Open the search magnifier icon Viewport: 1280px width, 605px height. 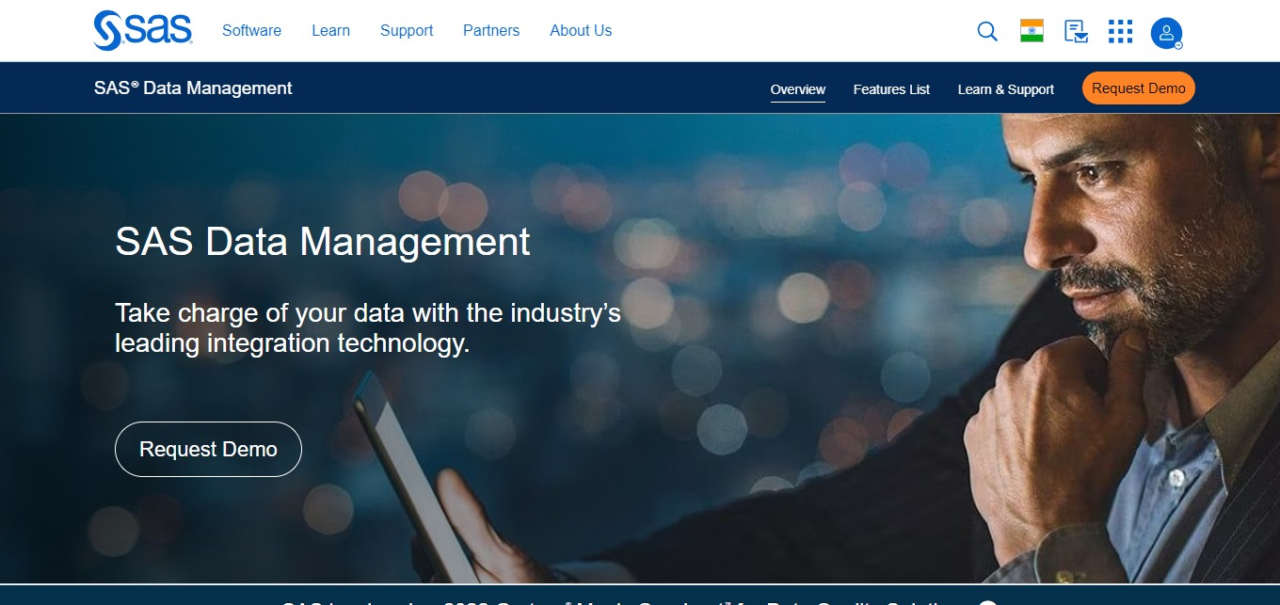[x=987, y=32]
